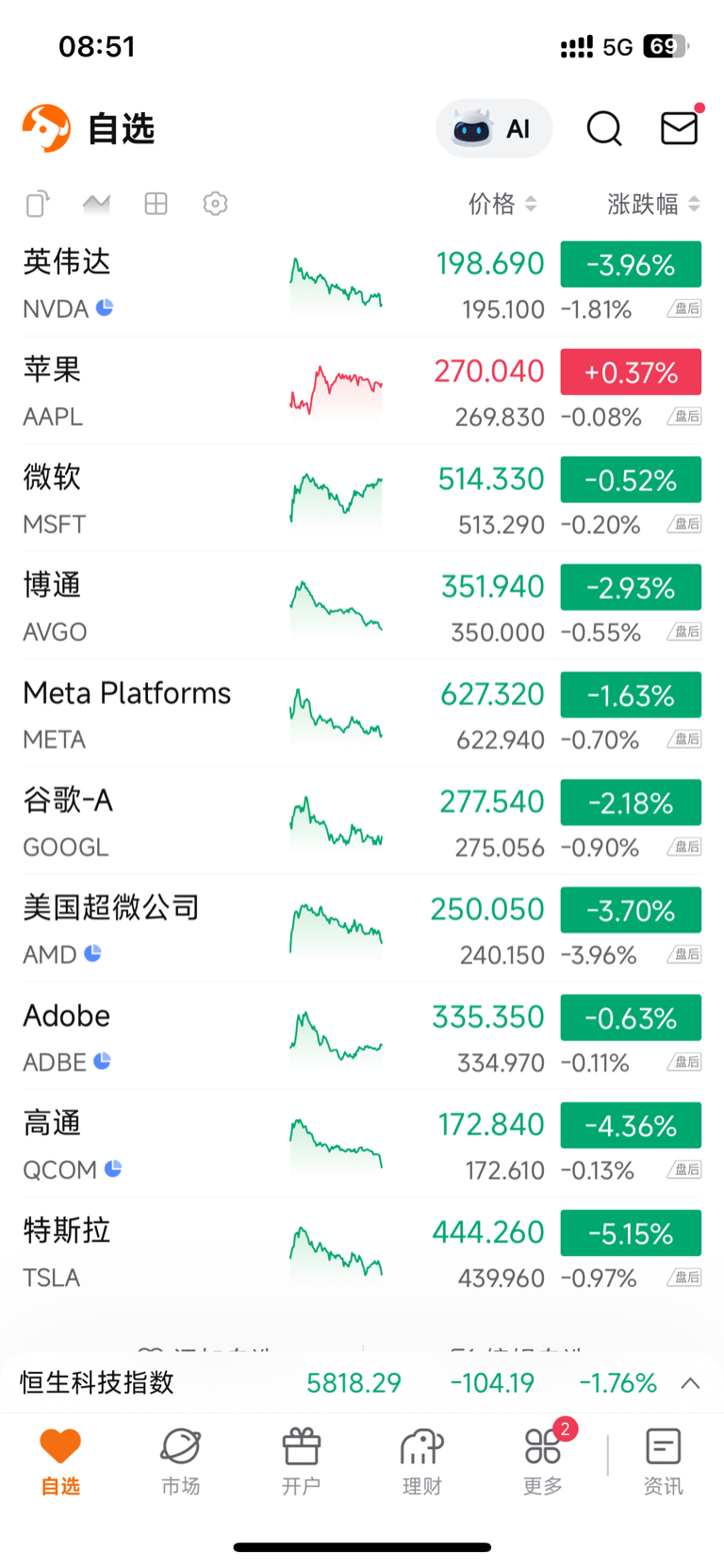Sort the list by 价格 column
Screen dimensions: 724x1568
[x=502, y=204]
